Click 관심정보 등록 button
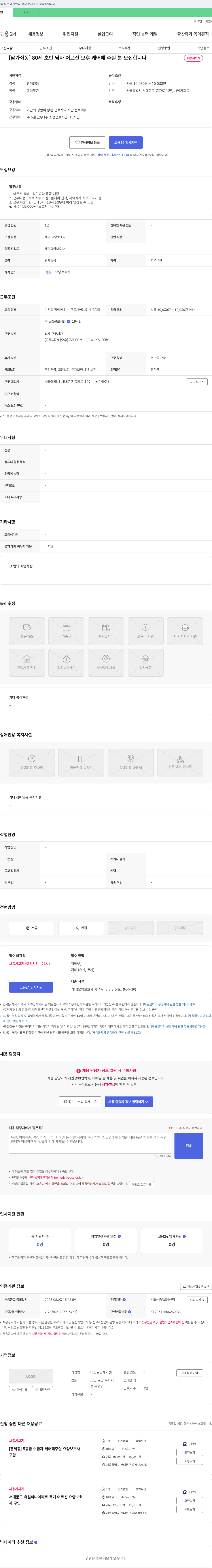212x1568 pixels. (87, 143)
